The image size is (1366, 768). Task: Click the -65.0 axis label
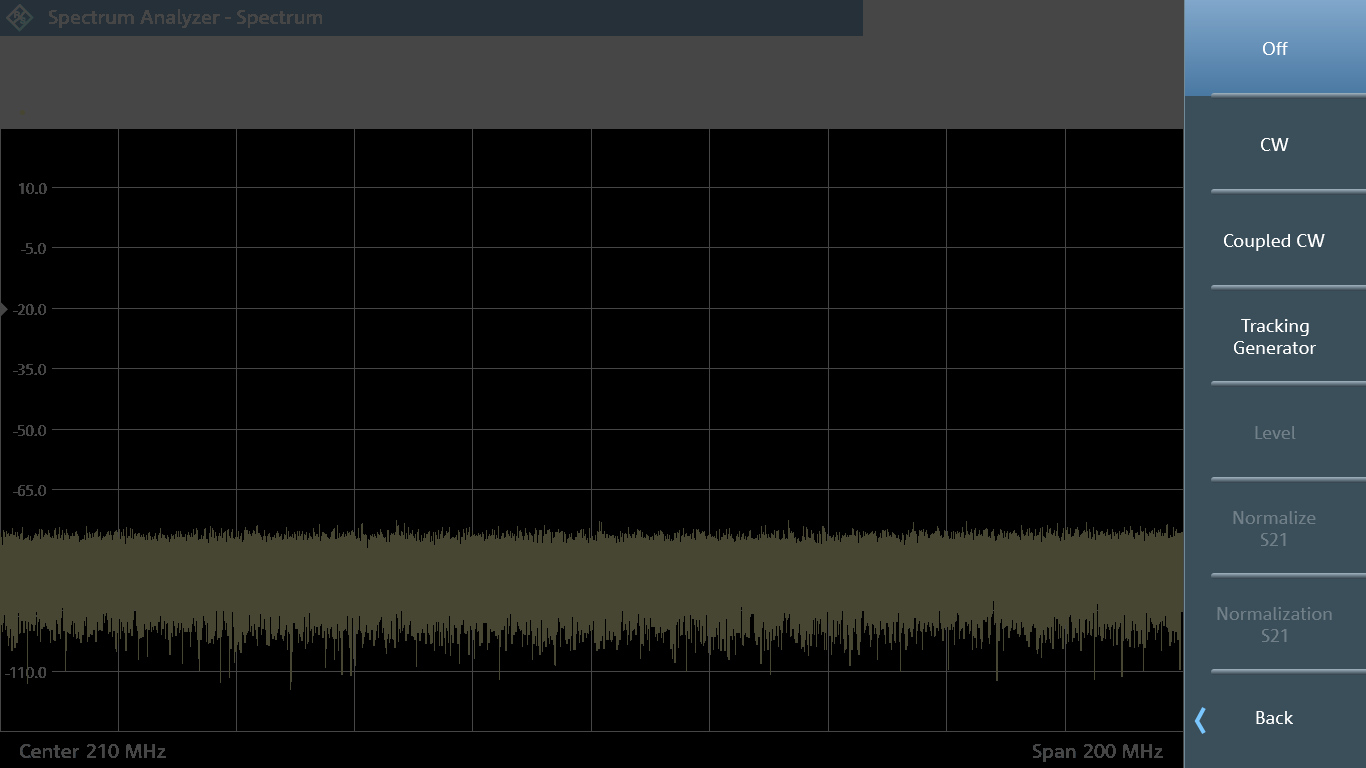pos(30,490)
